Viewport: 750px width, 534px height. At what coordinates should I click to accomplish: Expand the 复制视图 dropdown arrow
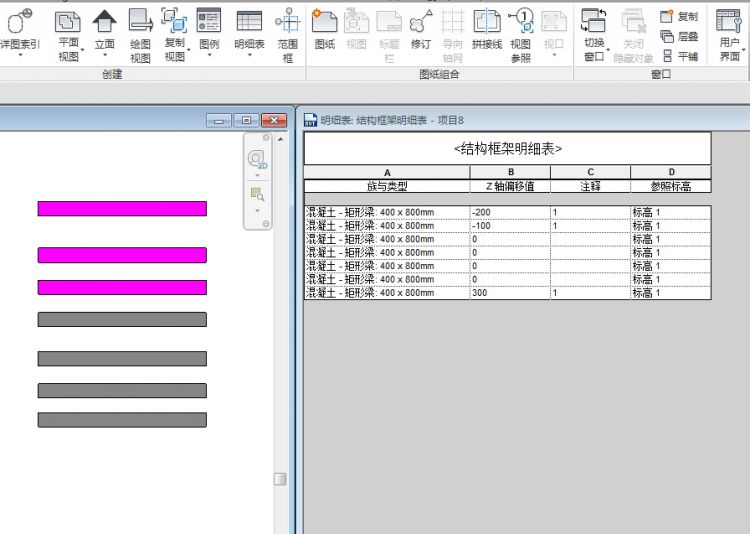pyautogui.click(x=188, y=50)
